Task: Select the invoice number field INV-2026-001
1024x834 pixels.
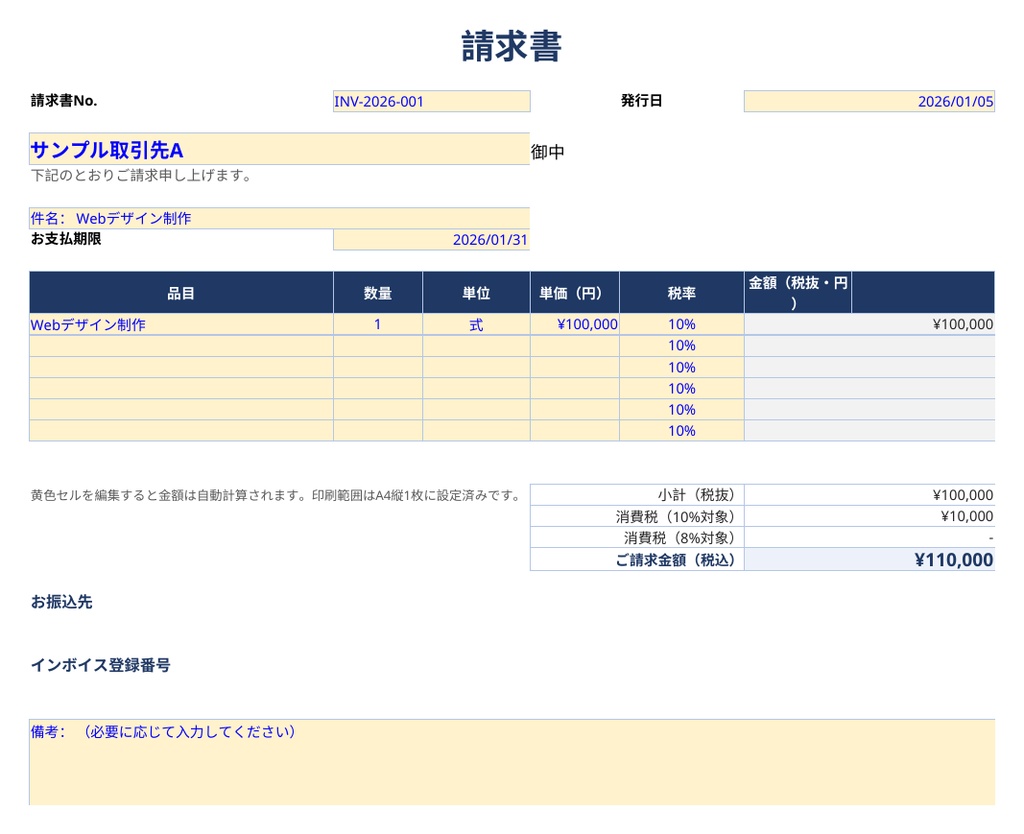Action: point(432,101)
